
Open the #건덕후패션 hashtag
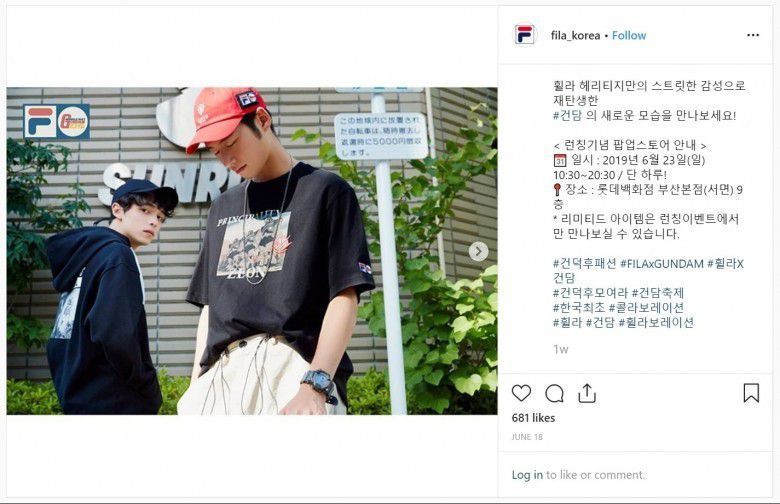585,264
